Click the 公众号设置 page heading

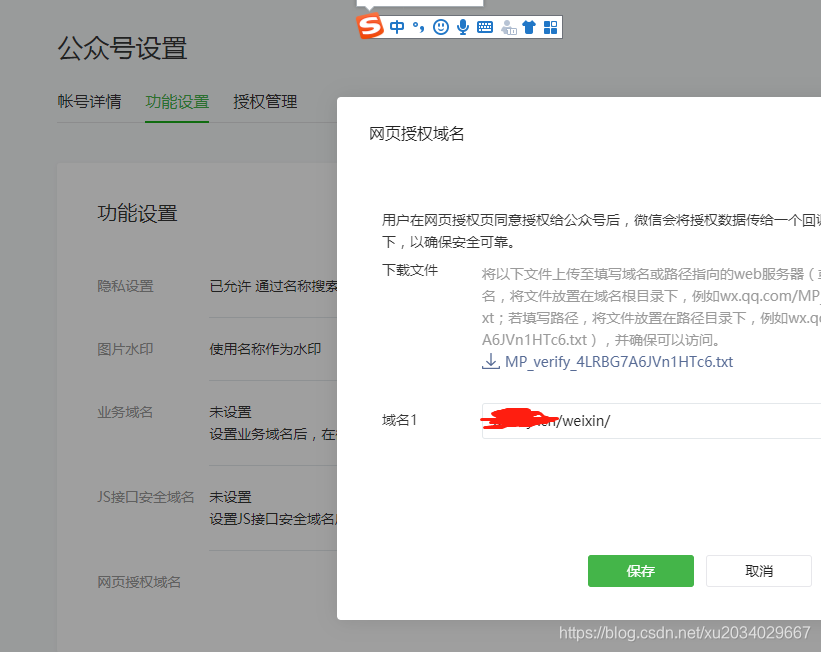pyautogui.click(x=123, y=48)
